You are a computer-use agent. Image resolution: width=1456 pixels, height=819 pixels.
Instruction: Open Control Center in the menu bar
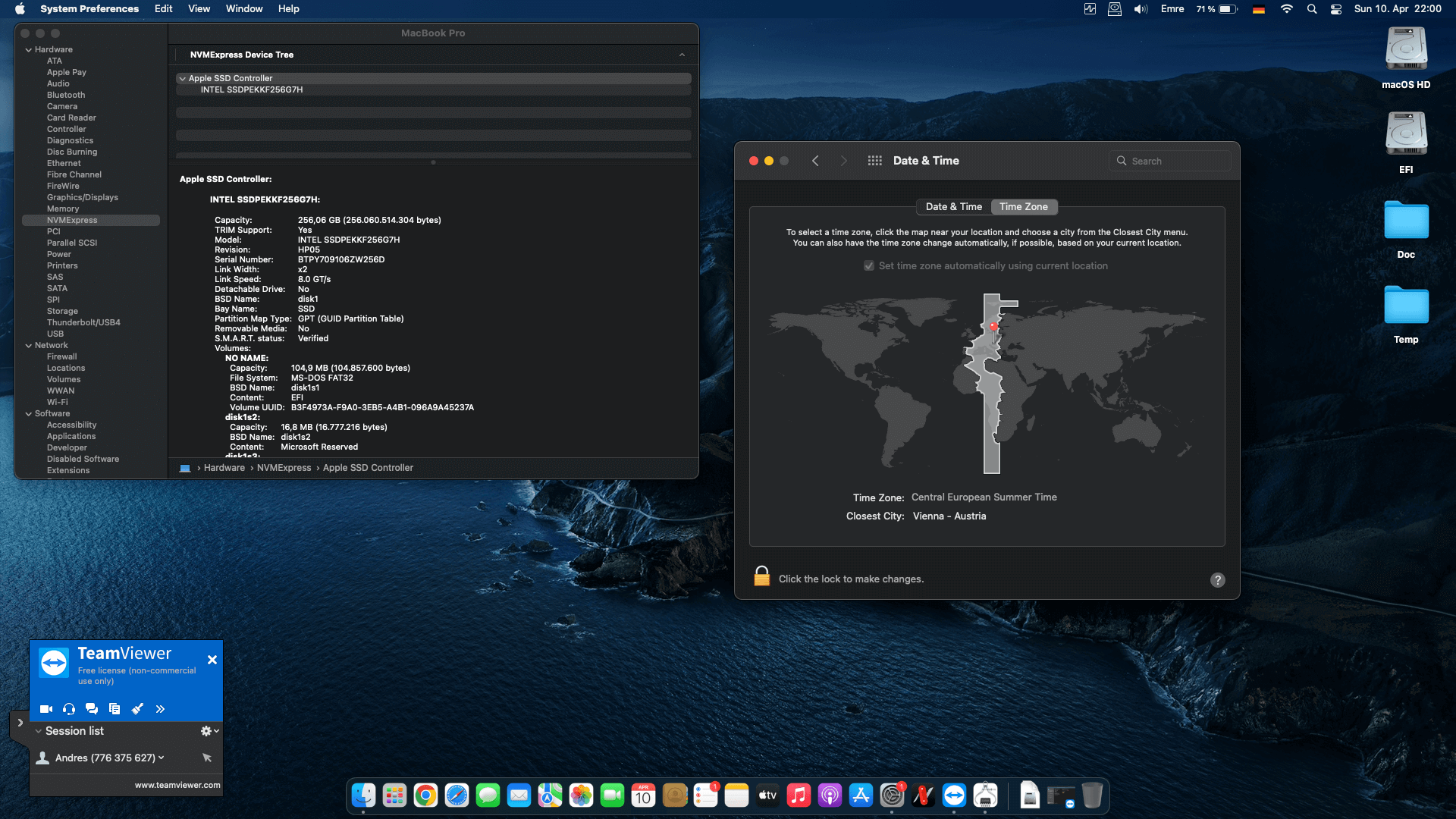point(1336,9)
